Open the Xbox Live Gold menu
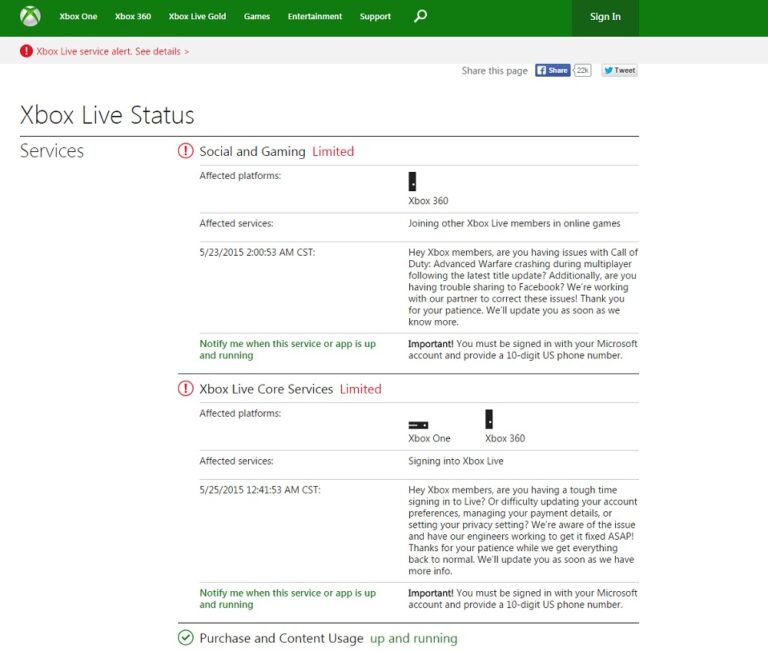The width and height of the screenshot is (768, 651). pos(197,16)
